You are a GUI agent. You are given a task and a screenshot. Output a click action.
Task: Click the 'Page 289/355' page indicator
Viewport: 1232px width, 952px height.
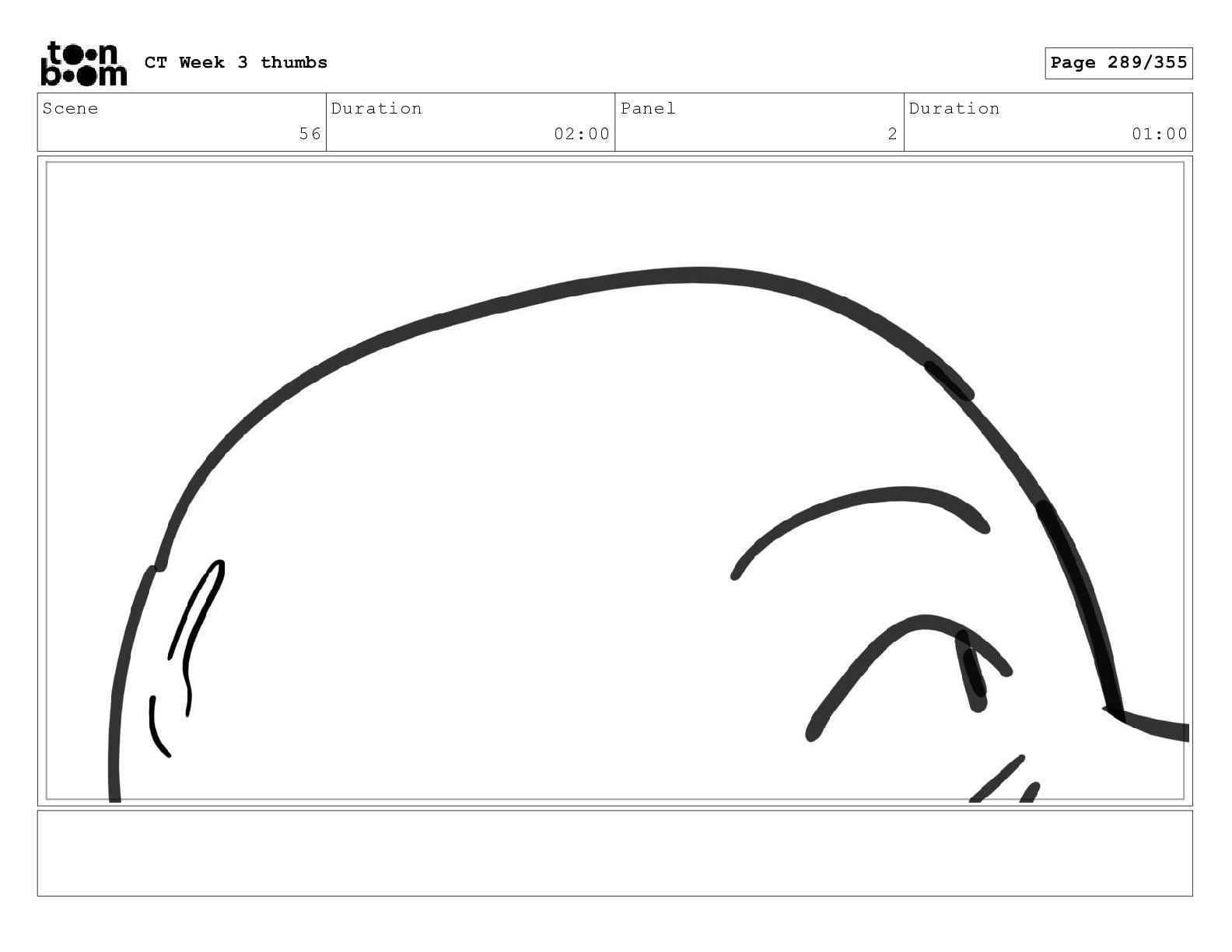click(1118, 63)
